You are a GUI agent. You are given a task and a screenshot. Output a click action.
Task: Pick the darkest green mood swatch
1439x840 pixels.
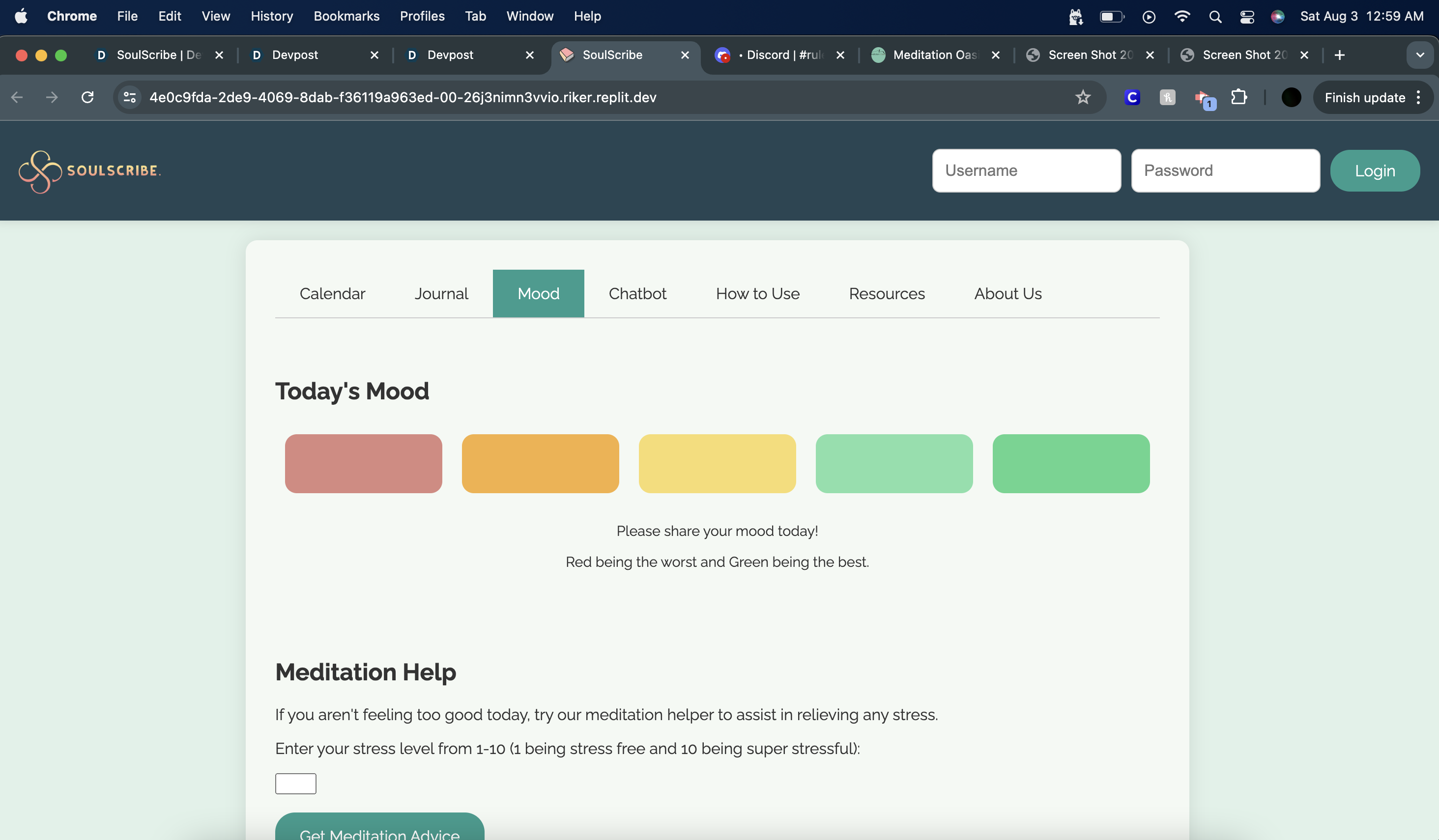coord(1071,463)
